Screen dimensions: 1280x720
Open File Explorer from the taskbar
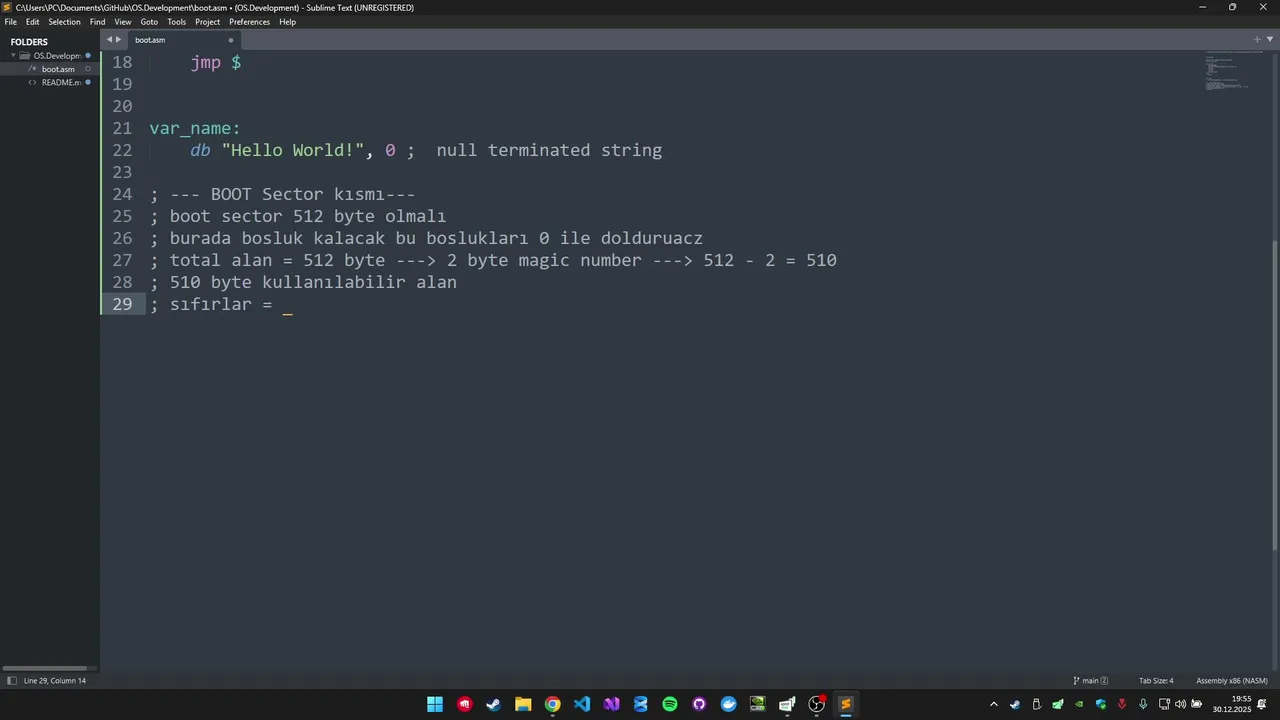point(523,704)
